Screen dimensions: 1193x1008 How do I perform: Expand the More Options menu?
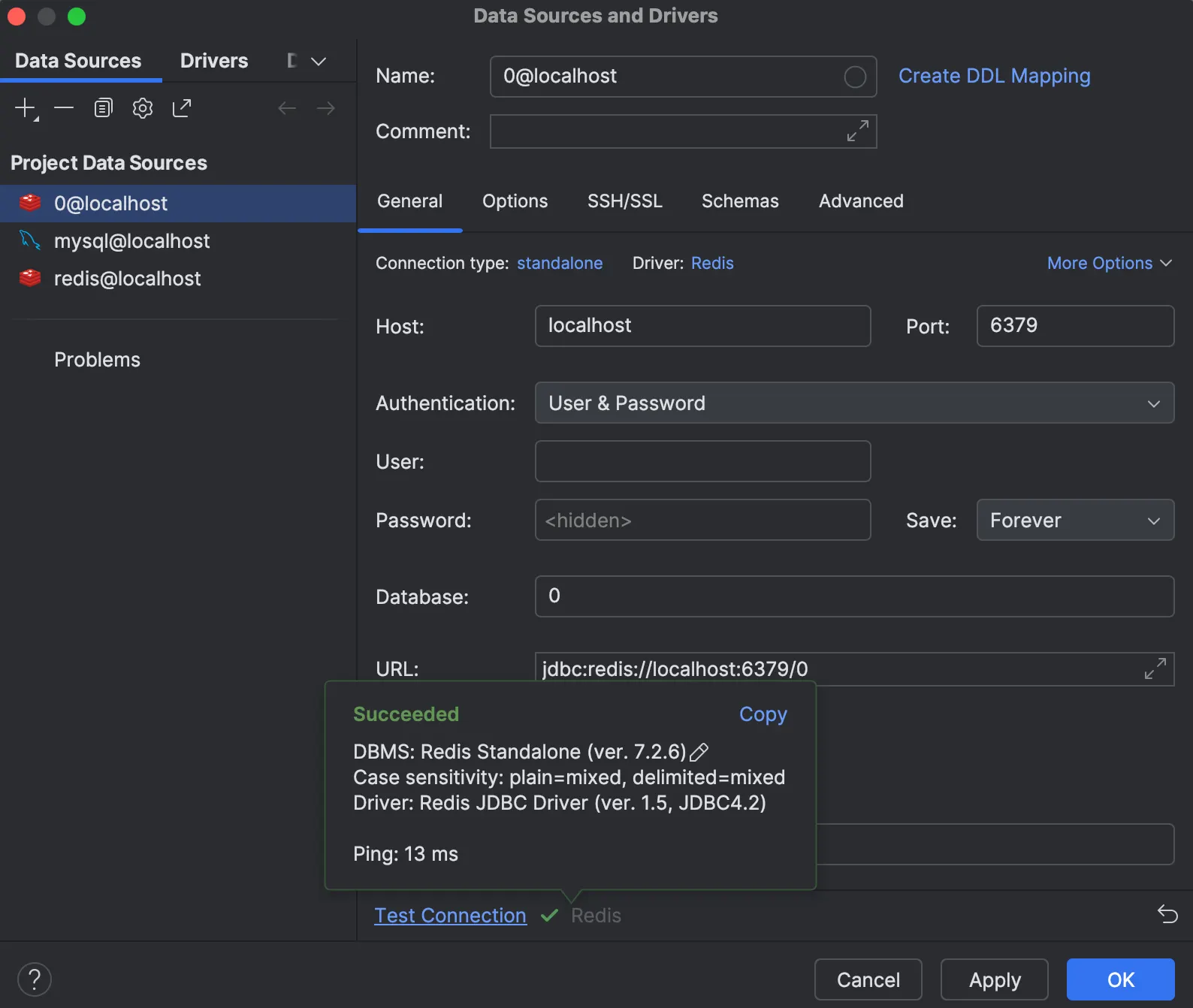point(1109,263)
